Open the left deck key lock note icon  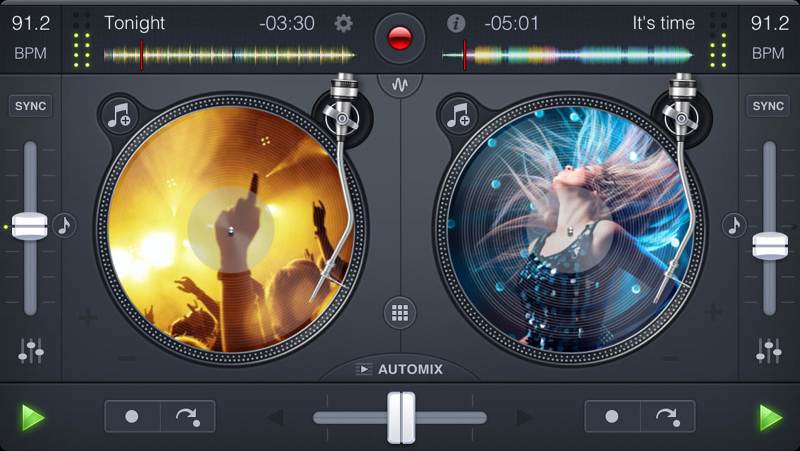[x=64, y=225]
